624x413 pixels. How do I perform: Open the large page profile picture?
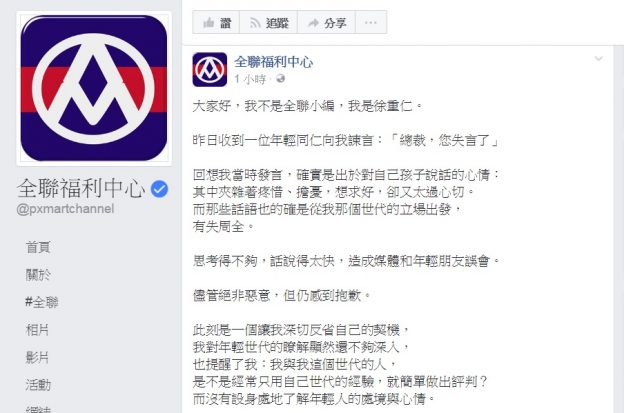pos(94,88)
